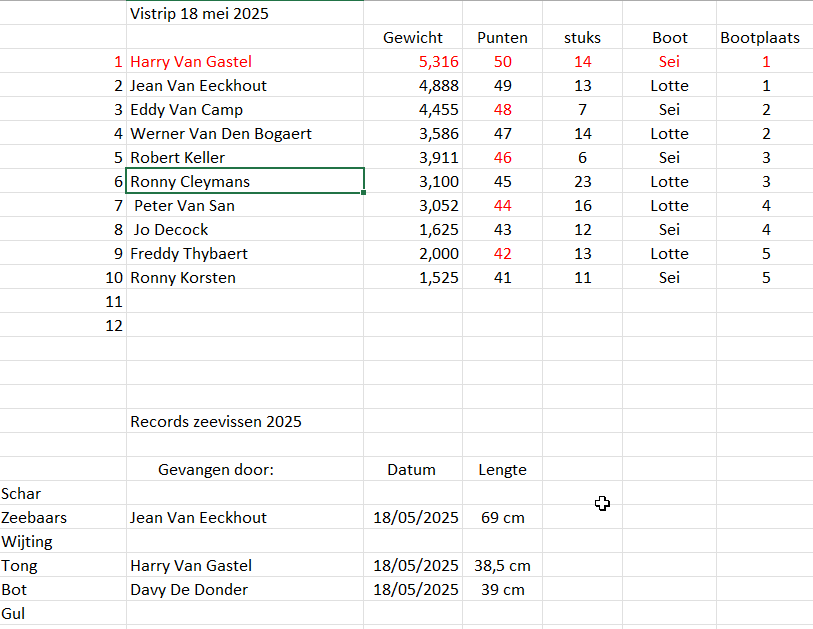Click the Eddy Van Camp name cell
813x629 pixels.
(245, 109)
